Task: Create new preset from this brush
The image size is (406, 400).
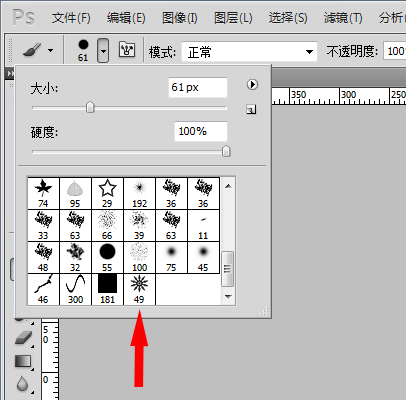Action: 251,109
